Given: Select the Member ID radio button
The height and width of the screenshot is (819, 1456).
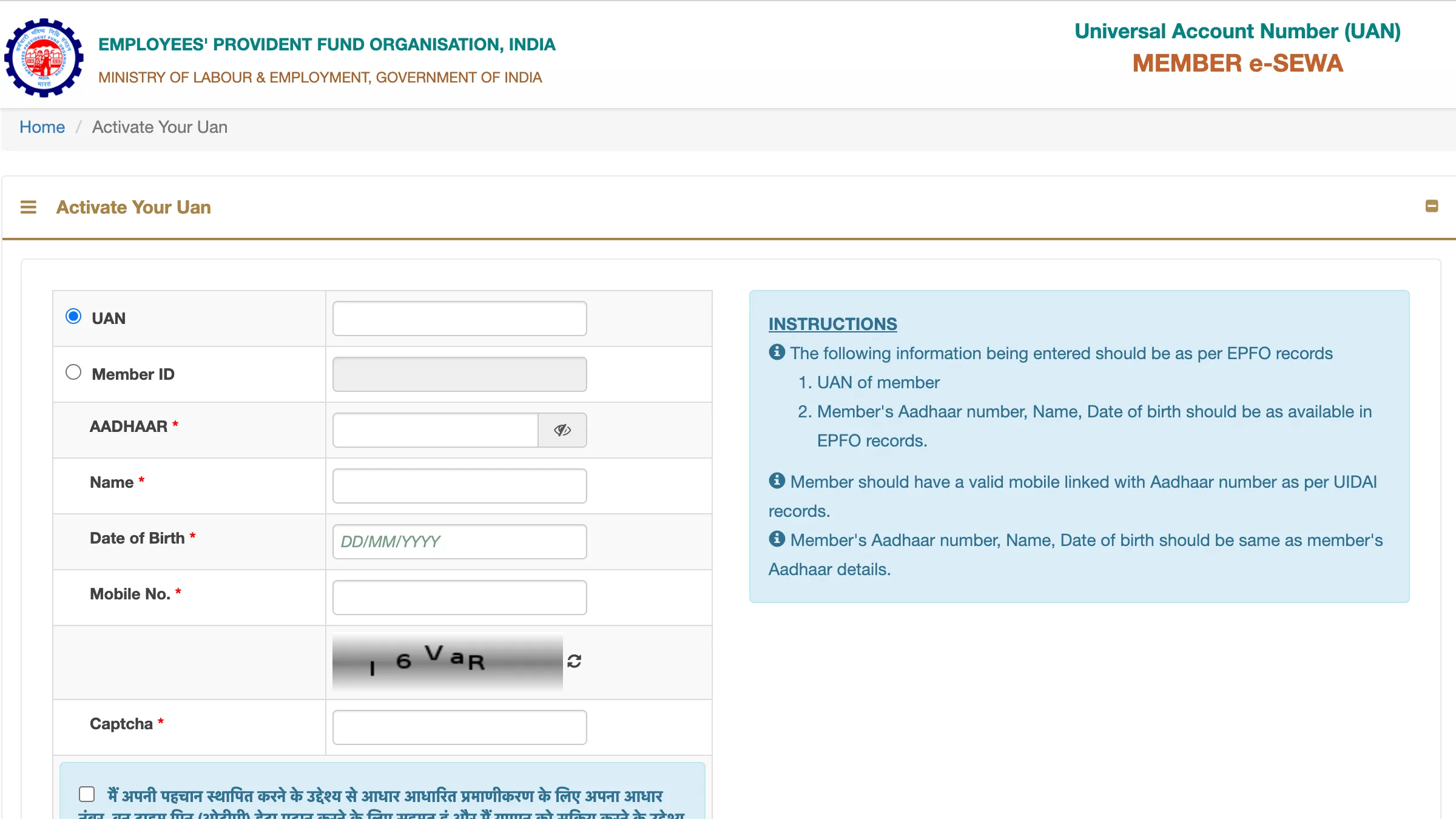Looking at the screenshot, I should 73,372.
